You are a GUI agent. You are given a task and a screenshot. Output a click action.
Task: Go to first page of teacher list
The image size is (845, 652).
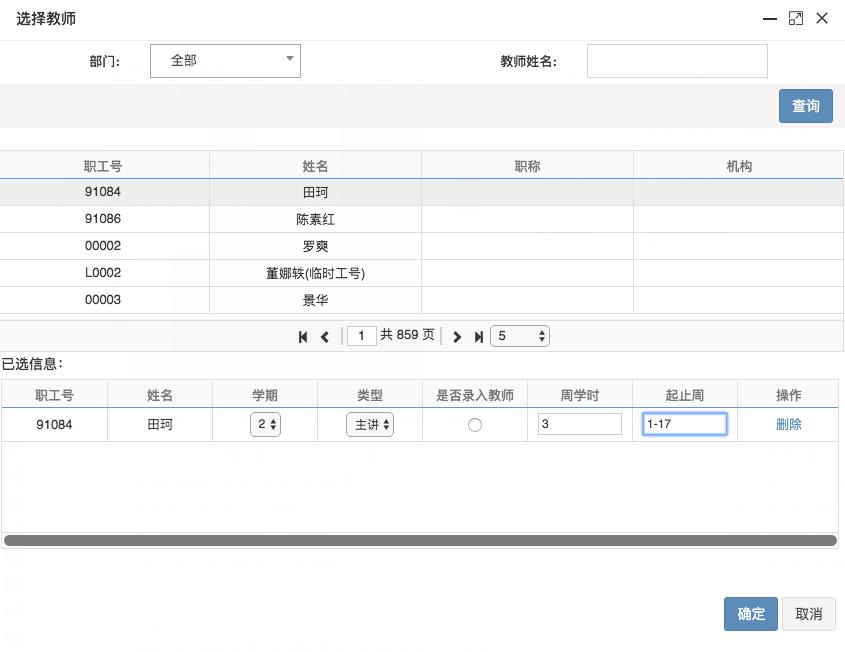click(x=303, y=337)
